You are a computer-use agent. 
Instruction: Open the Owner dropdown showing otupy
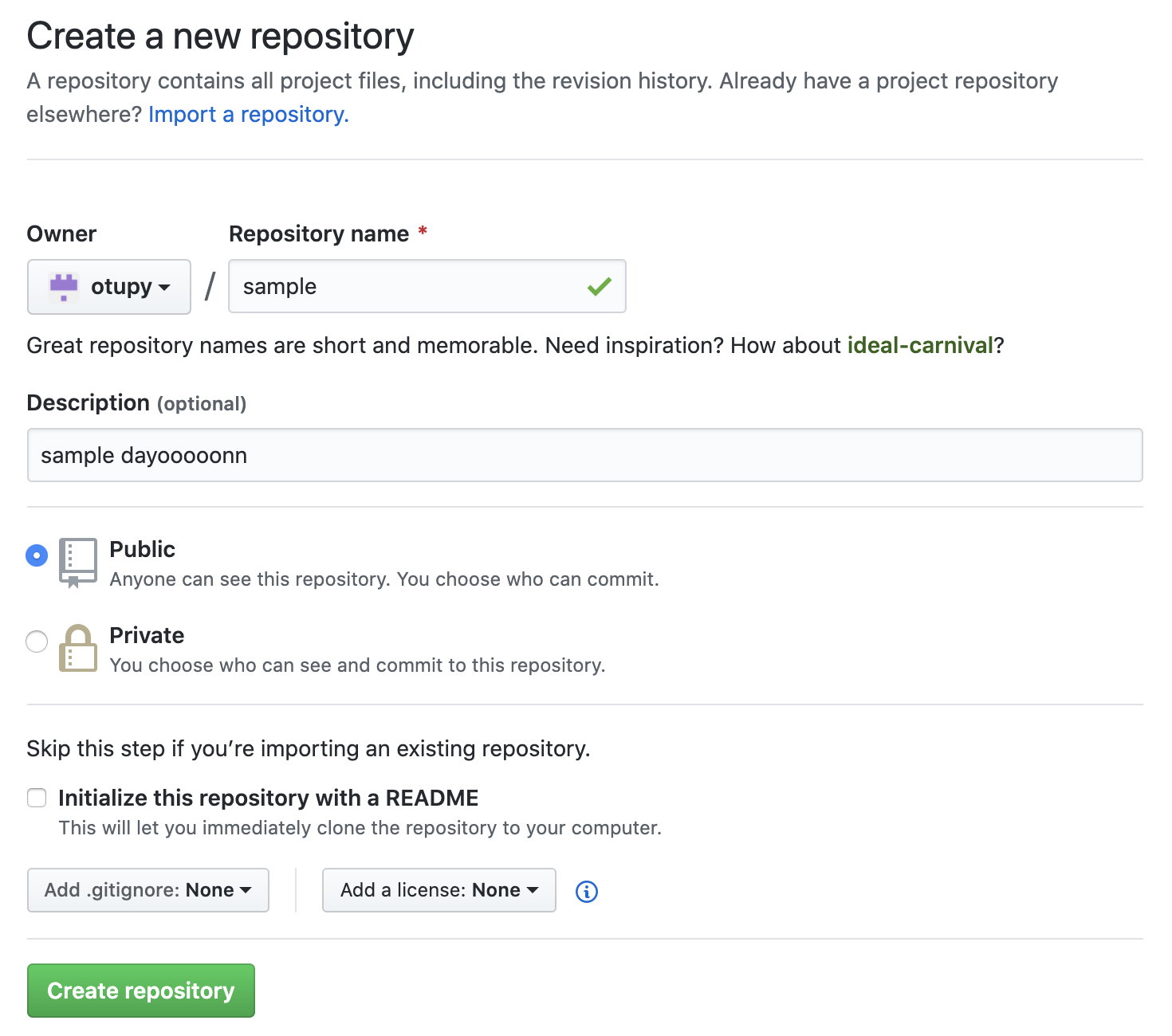(109, 287)
